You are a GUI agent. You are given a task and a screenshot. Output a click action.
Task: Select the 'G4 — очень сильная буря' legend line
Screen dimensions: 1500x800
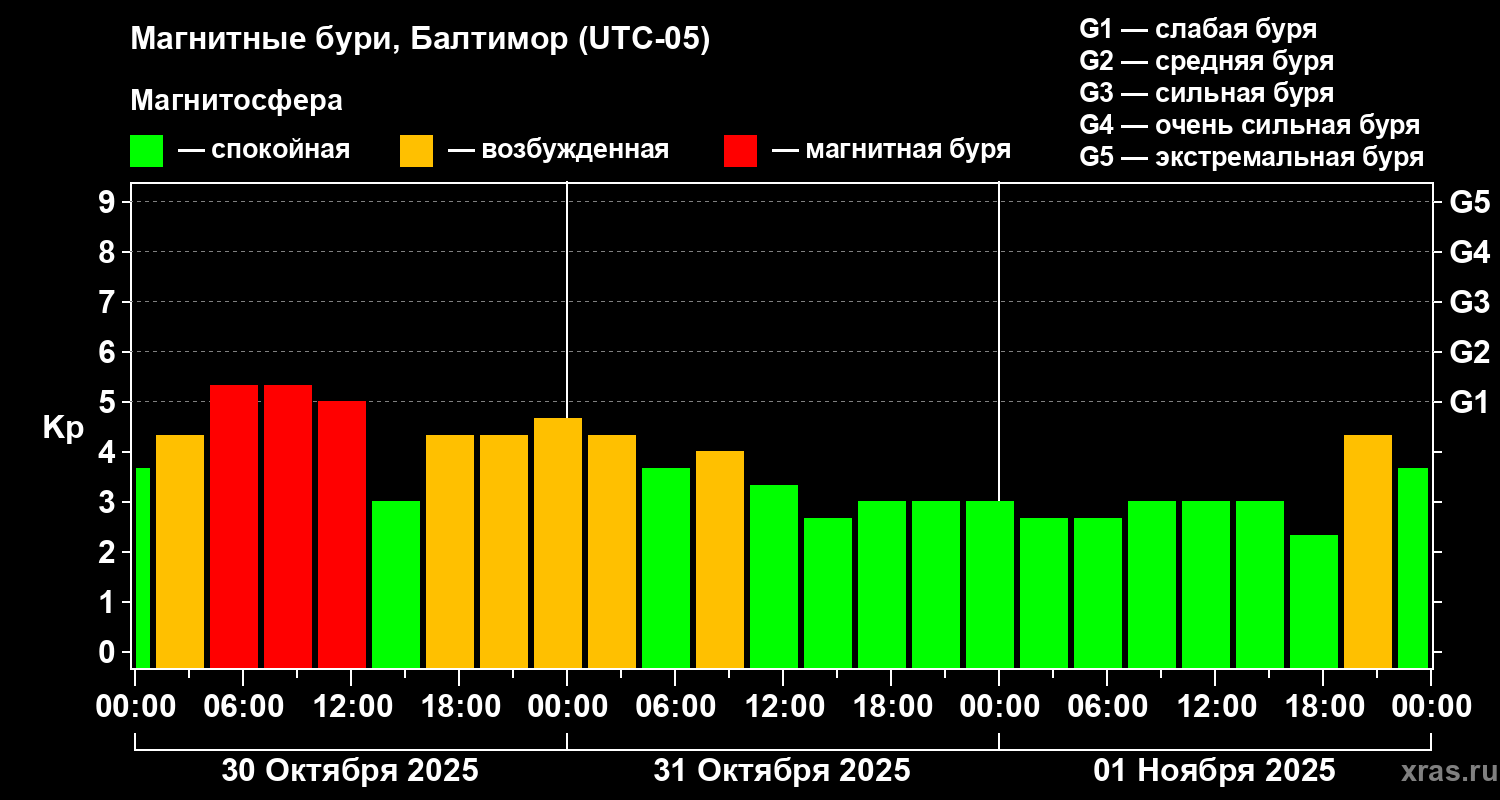point(1249,125)
